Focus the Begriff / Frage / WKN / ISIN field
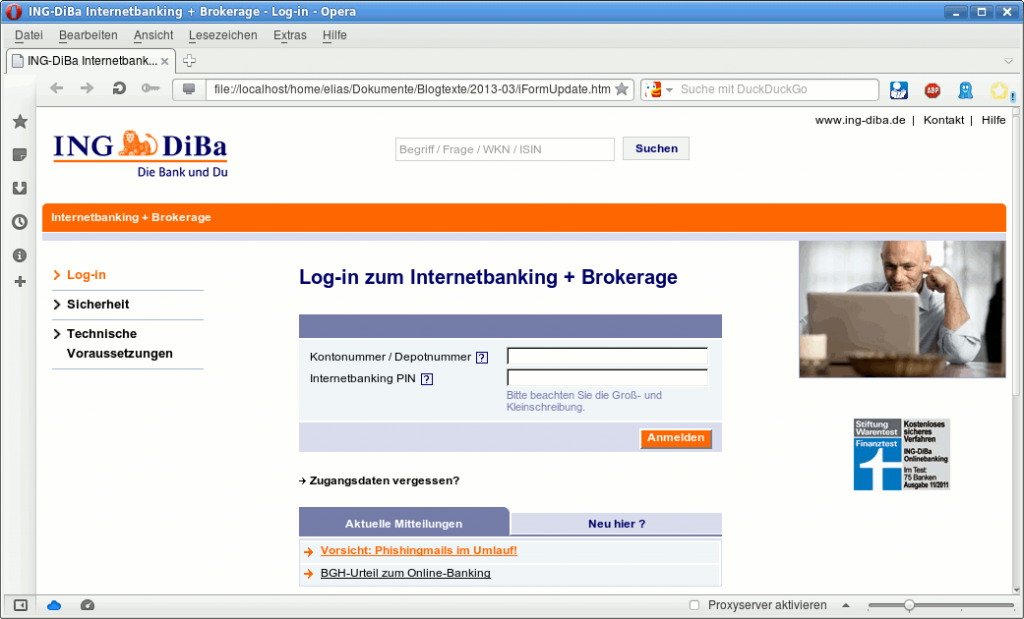Screen dimensions: 1024x619 point(505,149)
